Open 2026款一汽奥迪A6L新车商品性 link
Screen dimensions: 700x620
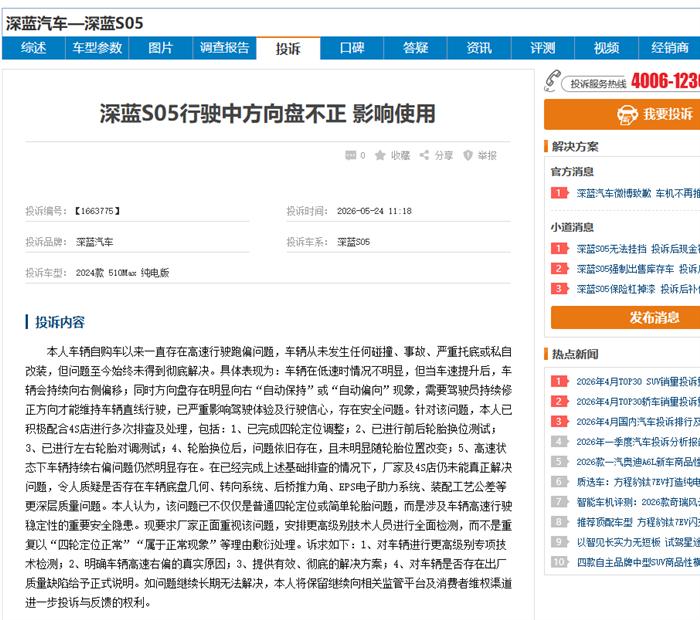638,462
